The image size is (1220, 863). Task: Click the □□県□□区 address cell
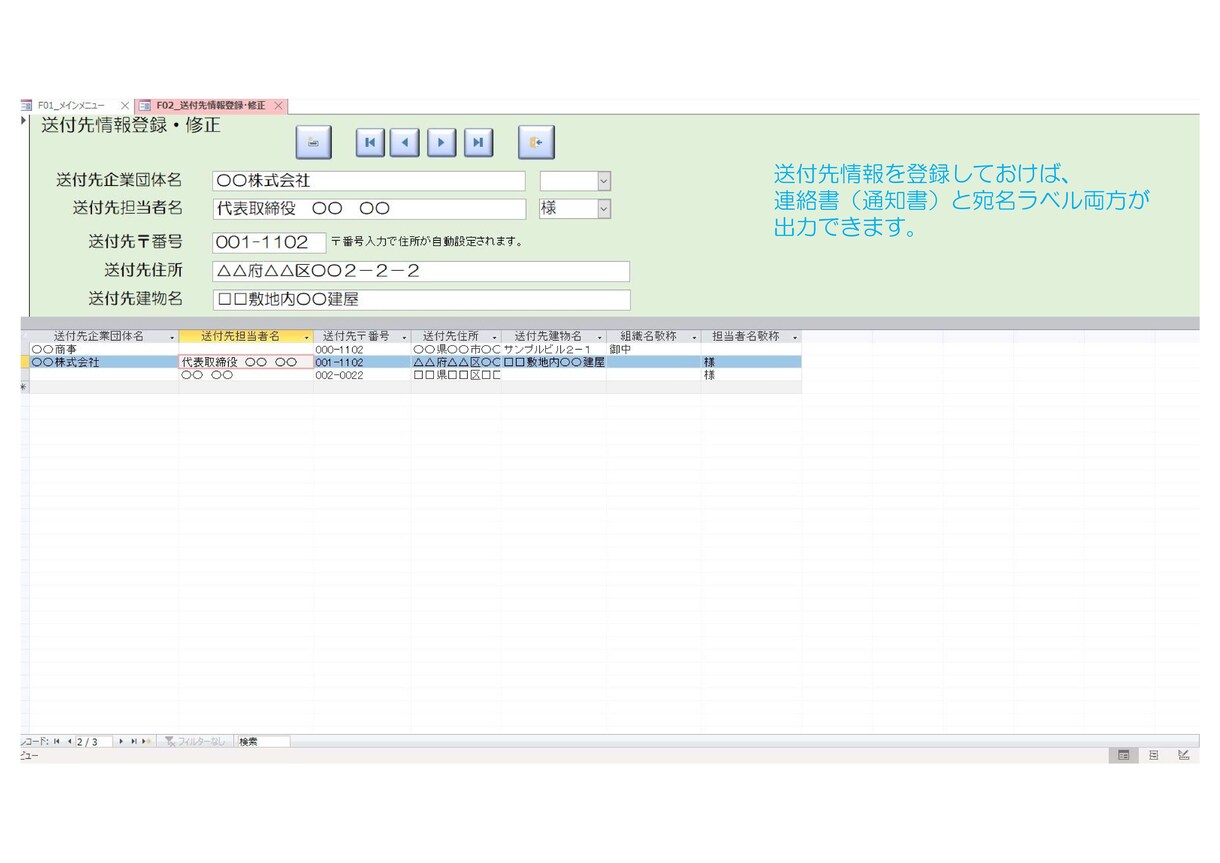tap(456, 375)
